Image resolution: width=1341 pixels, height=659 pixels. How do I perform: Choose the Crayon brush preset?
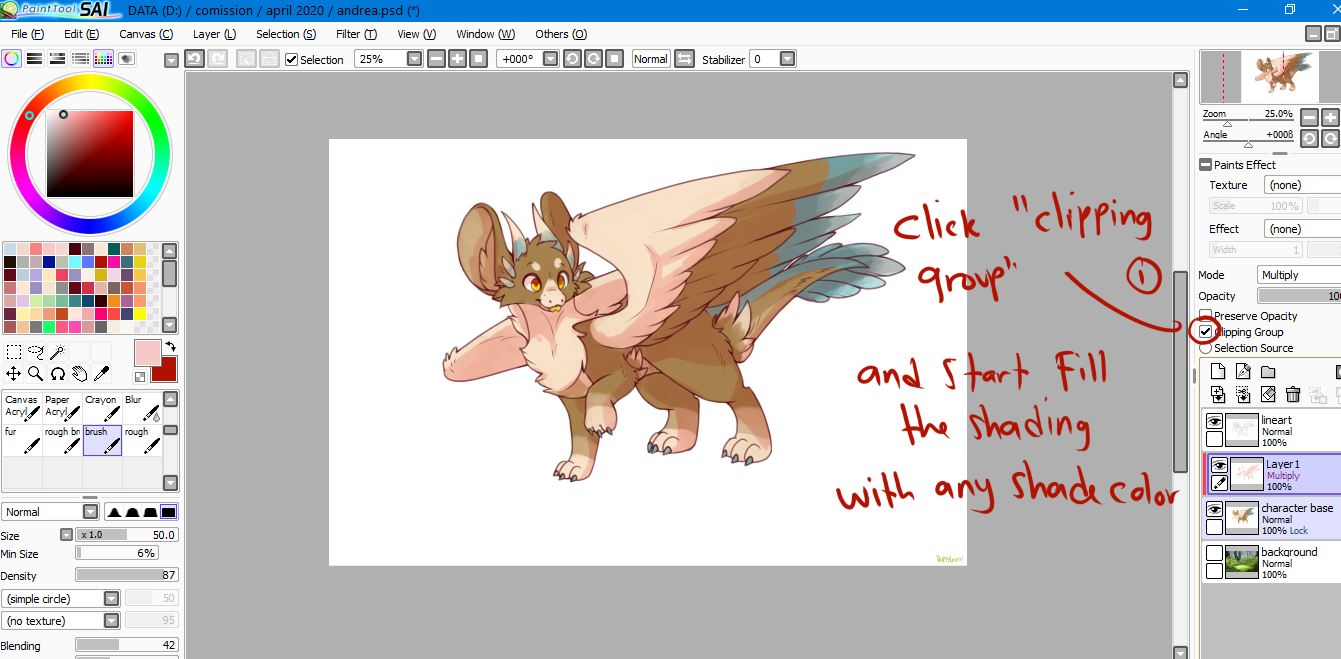pyautogui.click(x=102, y=408)
